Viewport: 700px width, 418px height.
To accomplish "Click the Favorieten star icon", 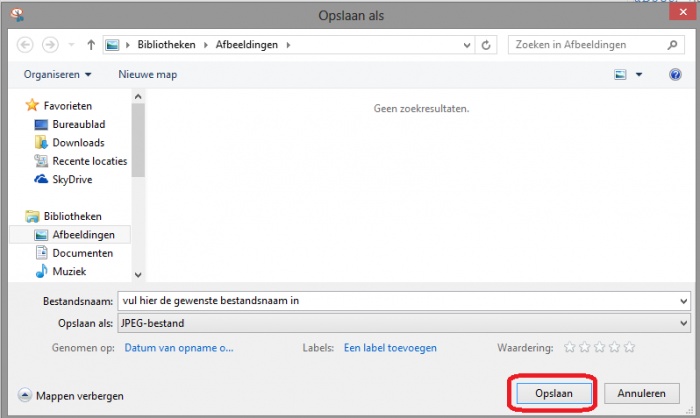I will point(32,105).
